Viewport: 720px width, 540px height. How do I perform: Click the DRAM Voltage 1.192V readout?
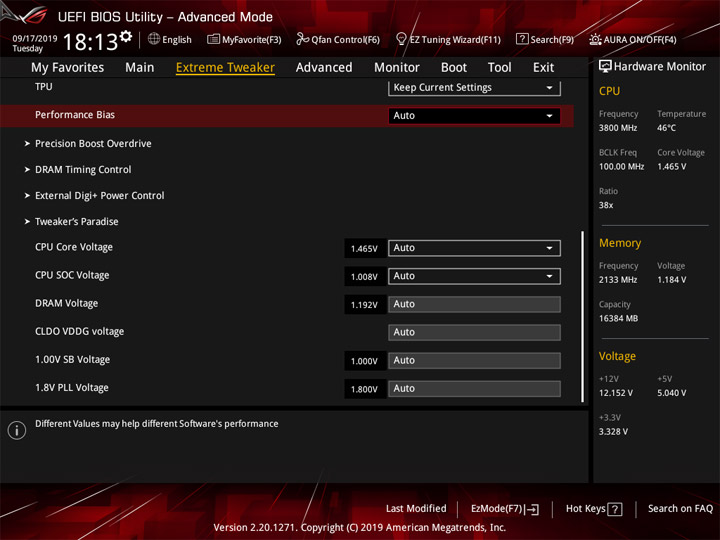pos(365,305)
